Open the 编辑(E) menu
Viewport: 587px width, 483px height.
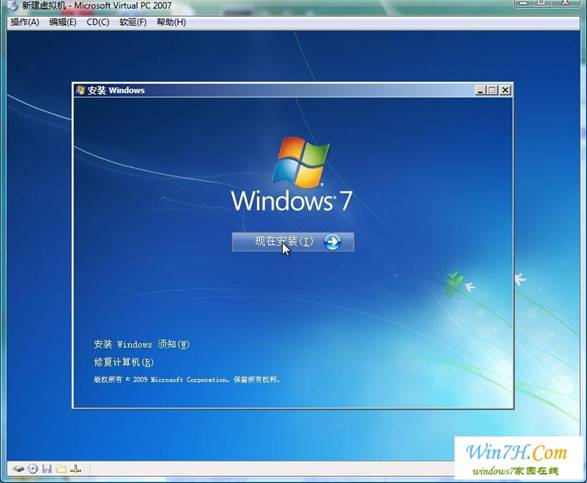tap(63, 22)
